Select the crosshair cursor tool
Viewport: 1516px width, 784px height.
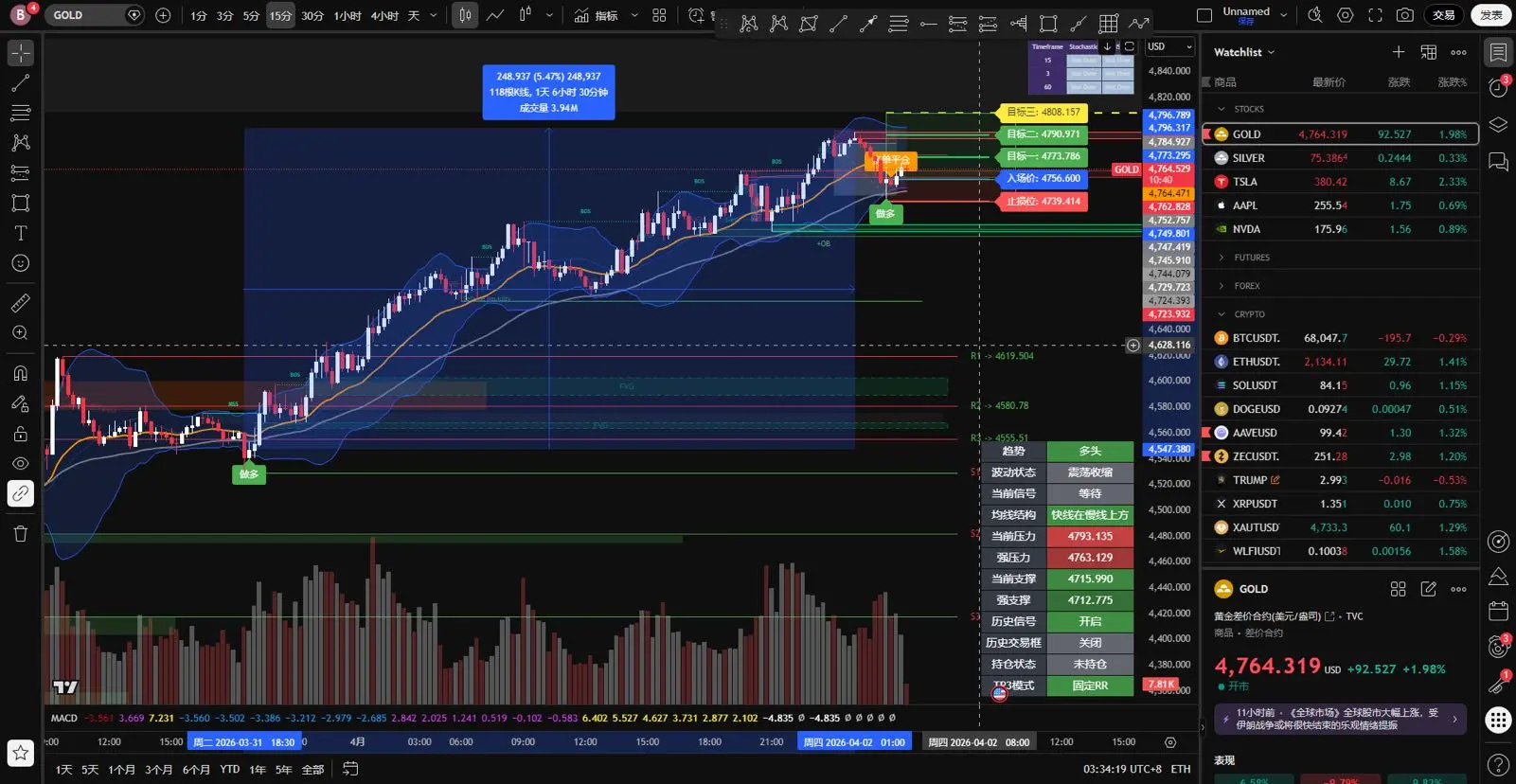coord(20,53)
